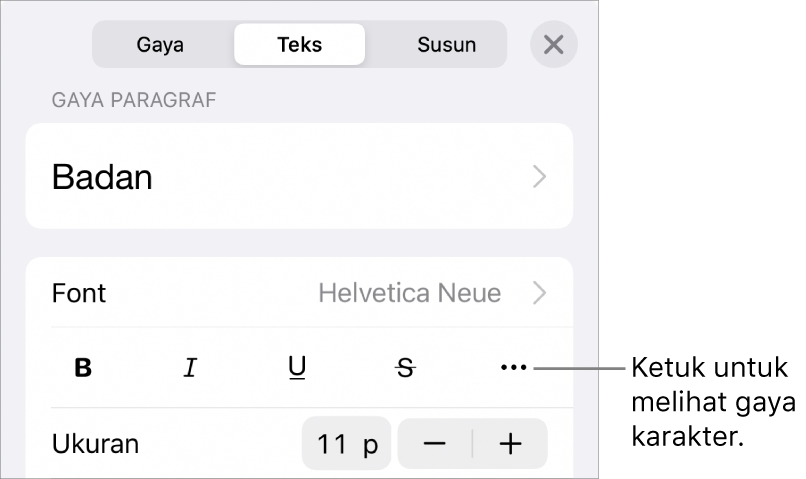Open more character style options (three dots)
The height and width of the screenshot is (479, 806).
[514, 367]
